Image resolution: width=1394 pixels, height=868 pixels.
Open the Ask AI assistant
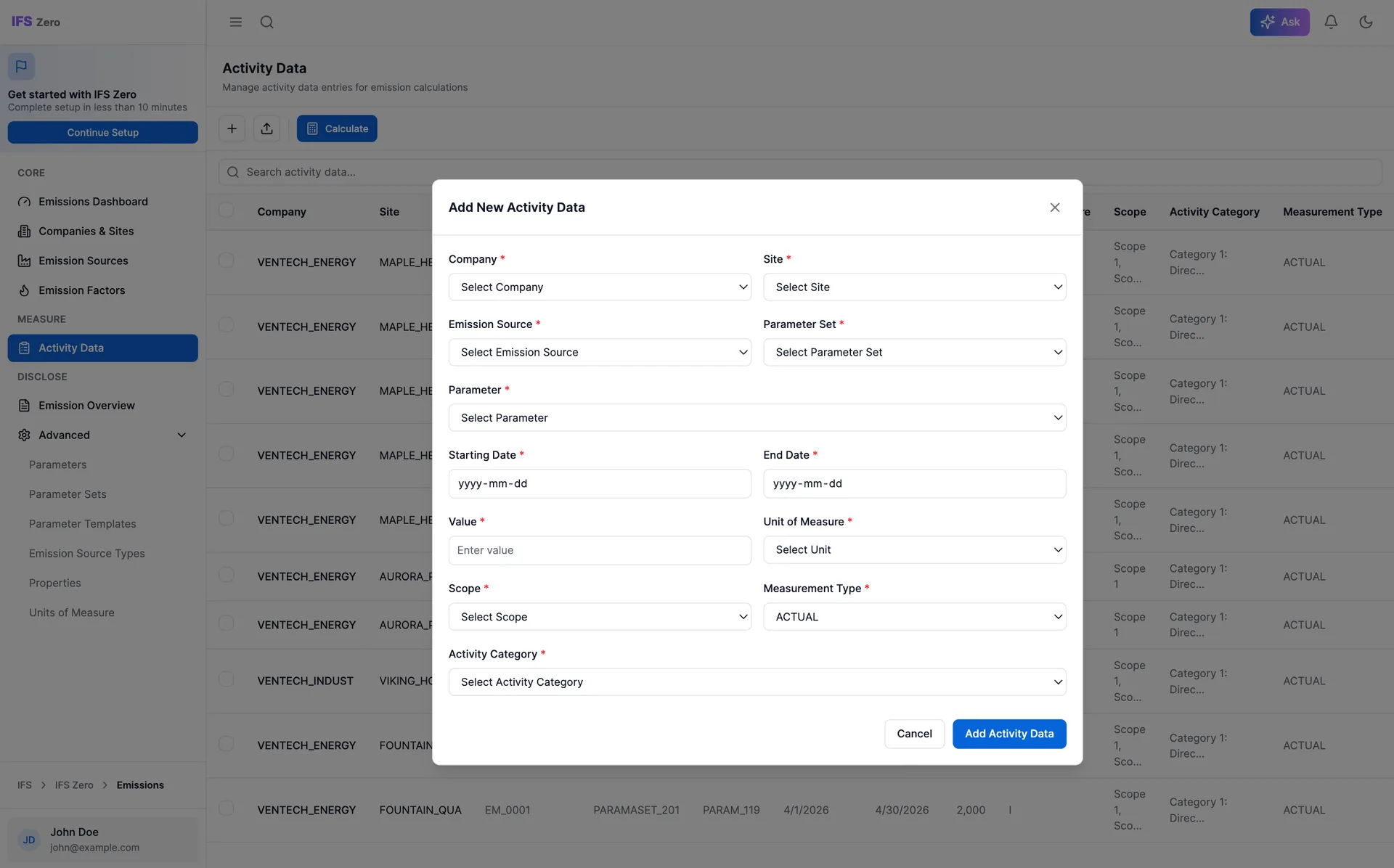click(x=1280, y=22)
